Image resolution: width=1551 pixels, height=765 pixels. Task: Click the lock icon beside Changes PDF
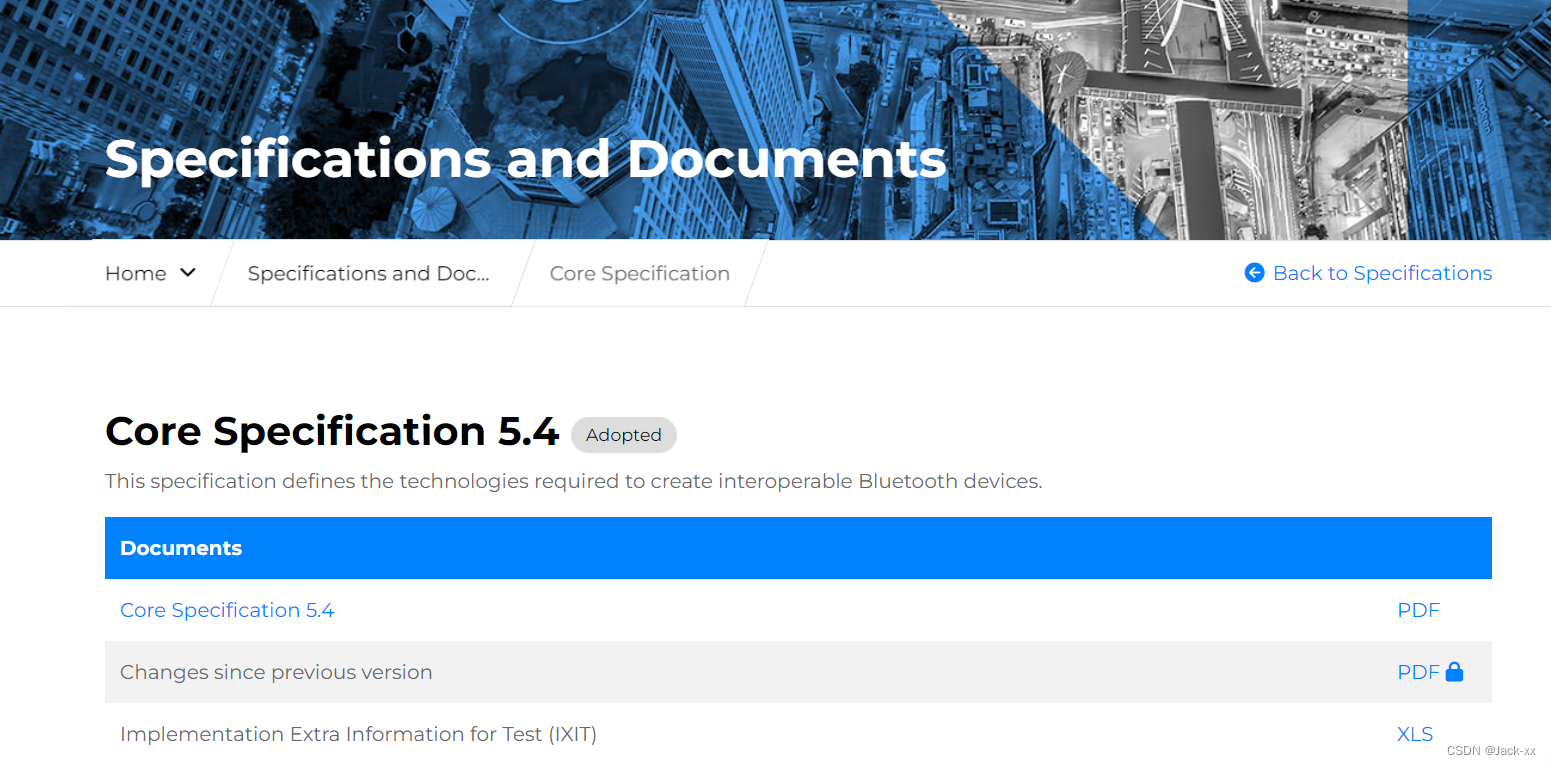point(1455,672)
